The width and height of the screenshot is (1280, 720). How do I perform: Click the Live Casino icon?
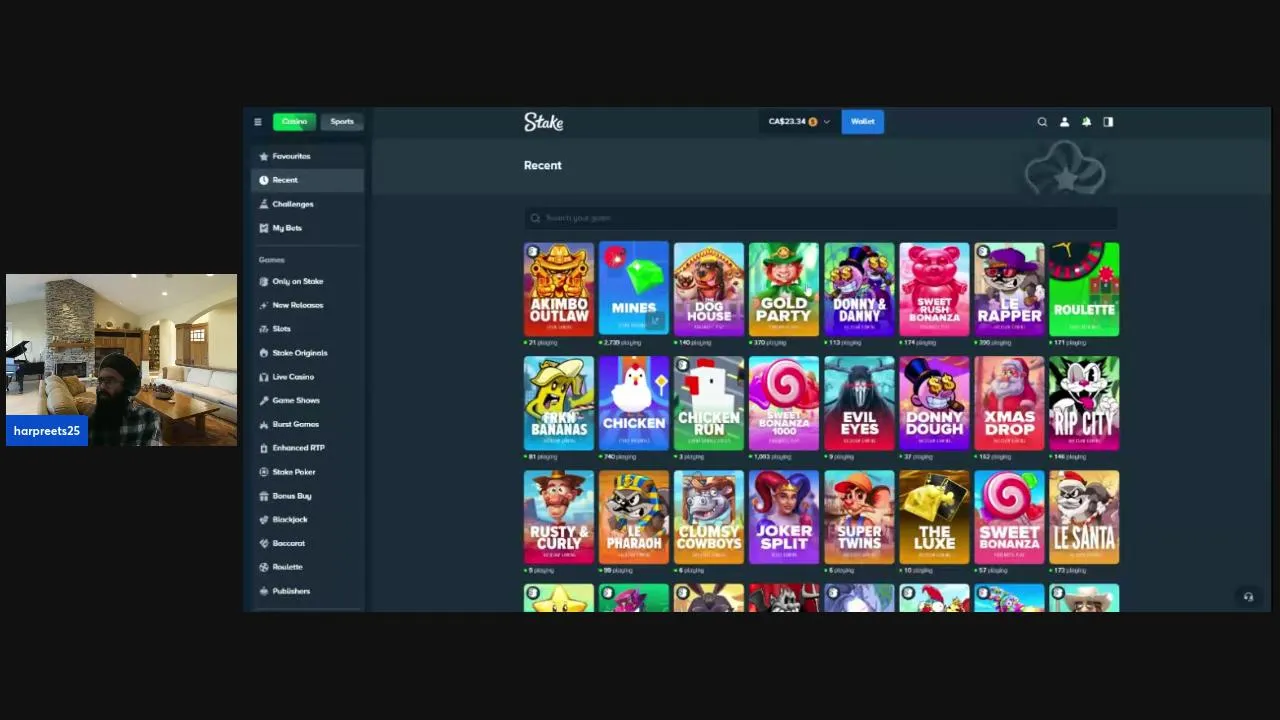point(263,377)
